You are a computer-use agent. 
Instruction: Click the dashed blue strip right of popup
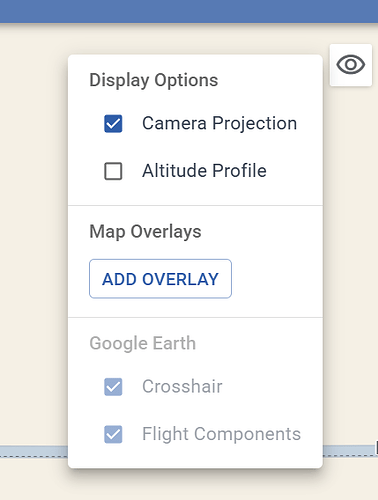350,451
